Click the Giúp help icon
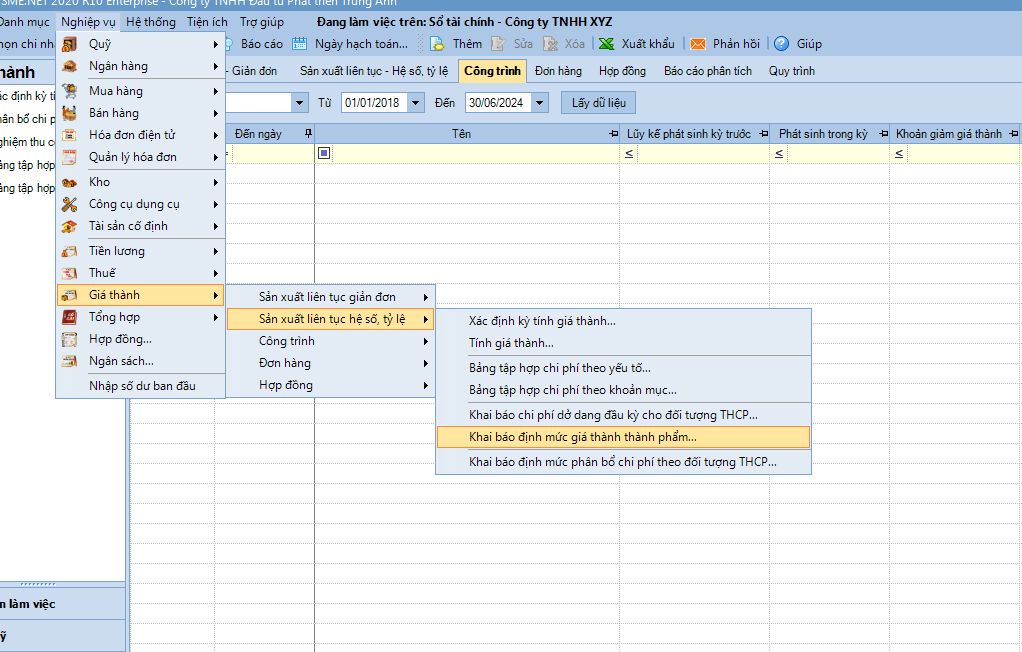 pos(782,44)
